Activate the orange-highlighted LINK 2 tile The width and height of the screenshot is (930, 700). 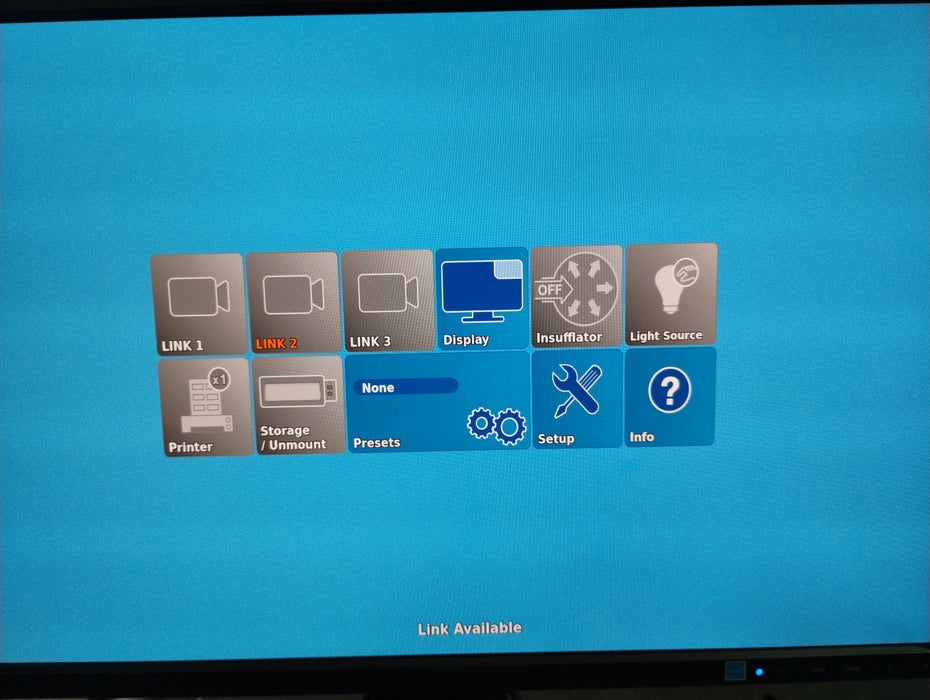tap(292, 302)
